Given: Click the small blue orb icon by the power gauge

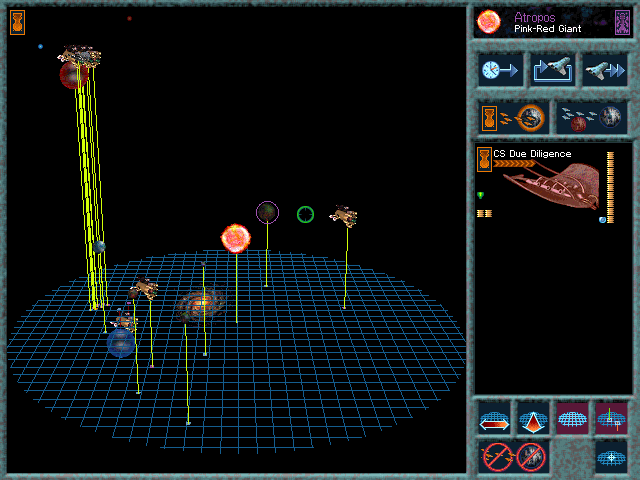Looking at the screenshot, I should click(602, 220).
